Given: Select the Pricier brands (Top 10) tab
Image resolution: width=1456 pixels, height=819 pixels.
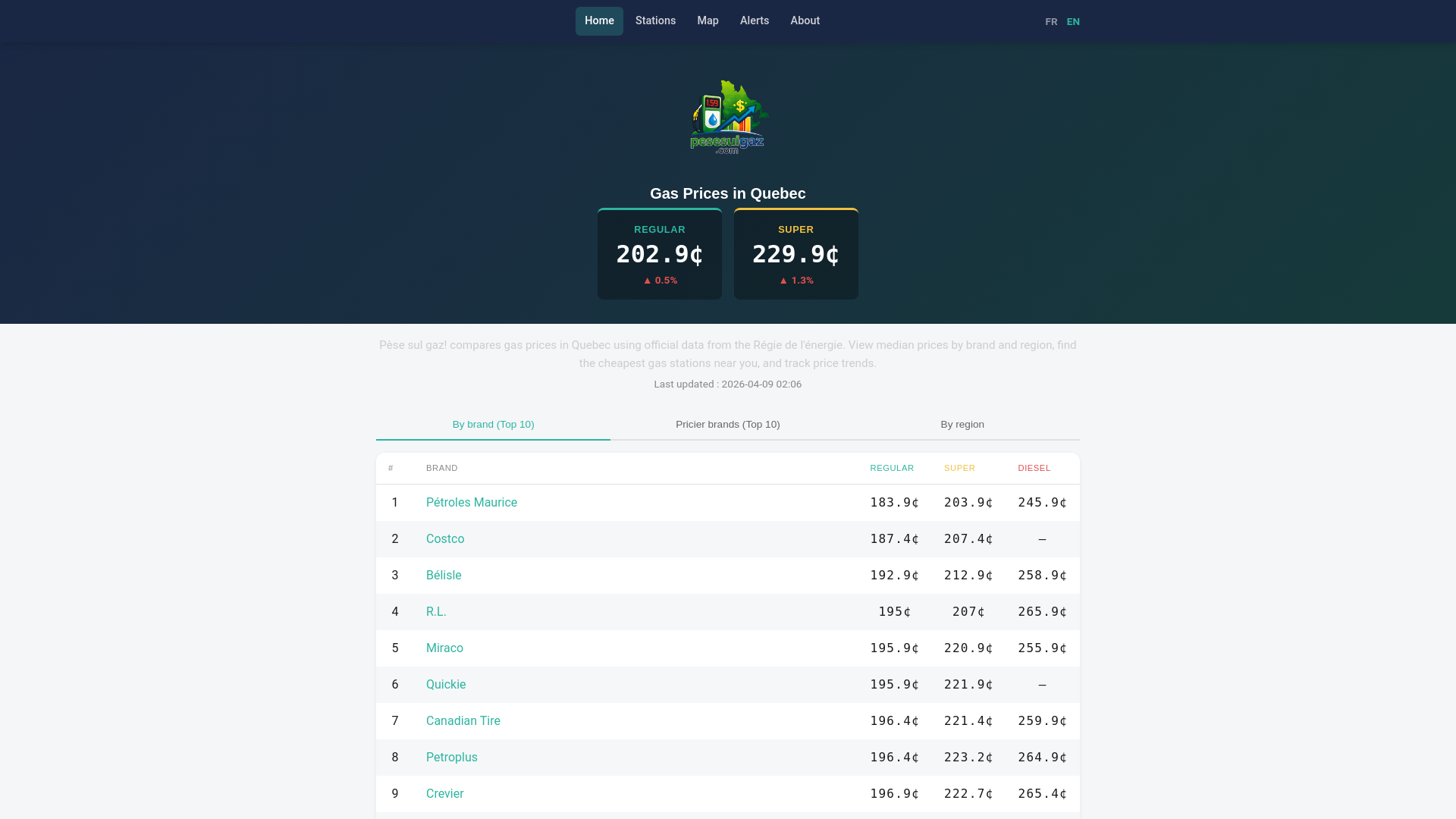Looking at the screenshot, I should 728,425.
